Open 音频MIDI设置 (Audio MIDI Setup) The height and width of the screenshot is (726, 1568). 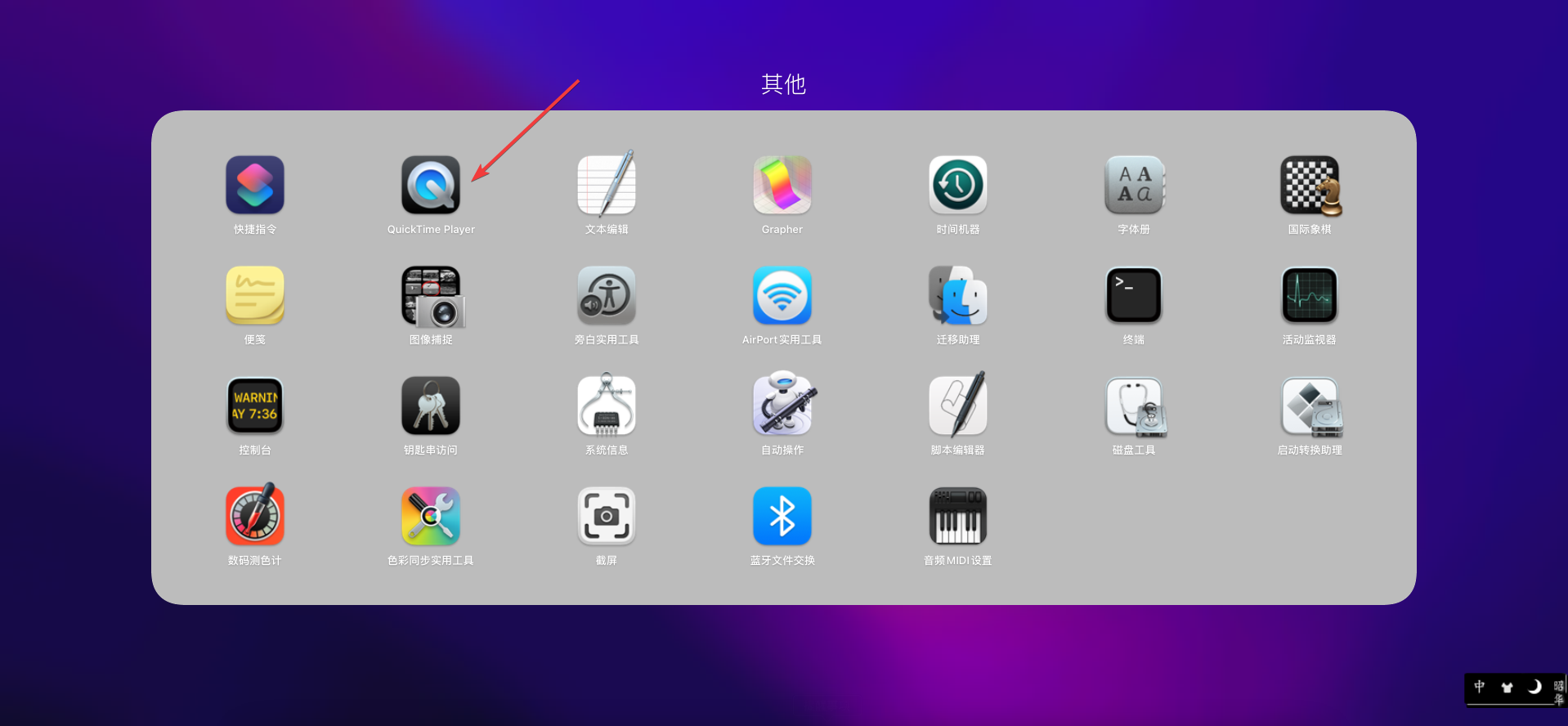(958, 517)
